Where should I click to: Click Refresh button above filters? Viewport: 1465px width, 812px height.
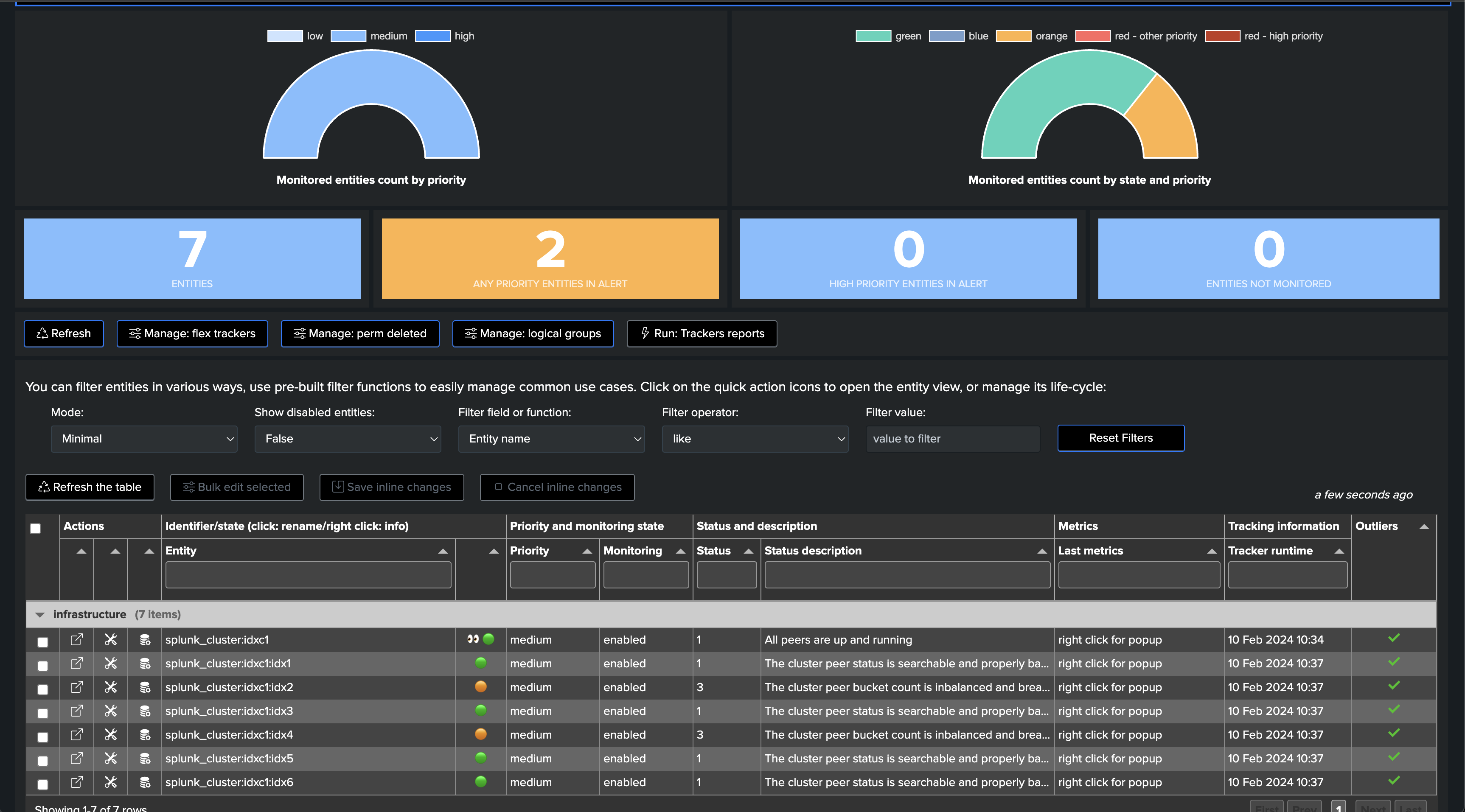64,334
